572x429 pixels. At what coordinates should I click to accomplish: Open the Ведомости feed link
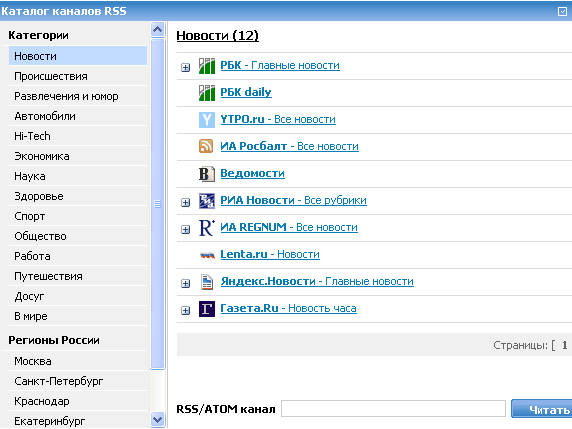252,173
